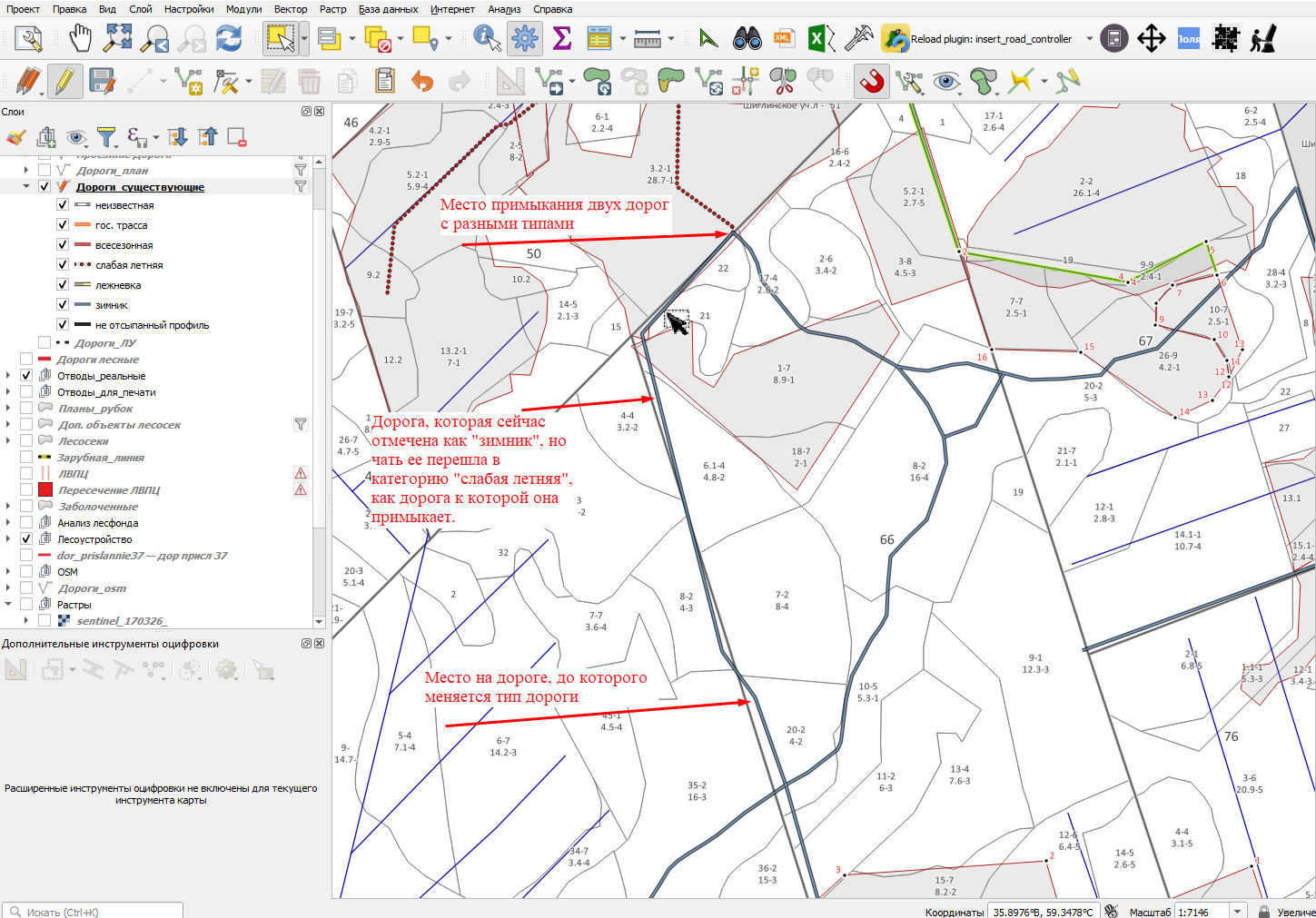1316x918 pixels.
Task: Click the Refresh map icon
Action: coord(229,39)
